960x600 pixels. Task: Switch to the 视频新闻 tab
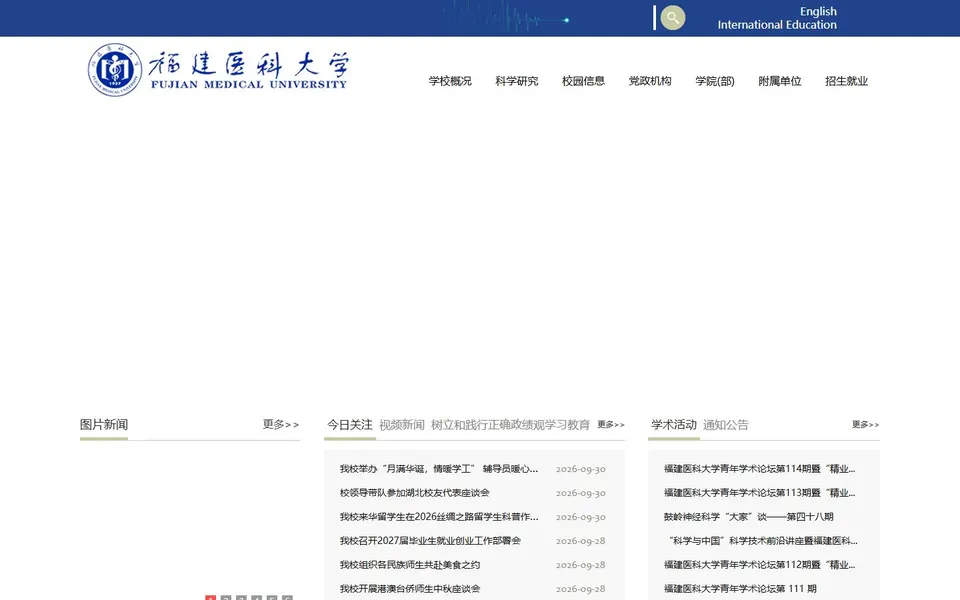(x=402, y=425)
